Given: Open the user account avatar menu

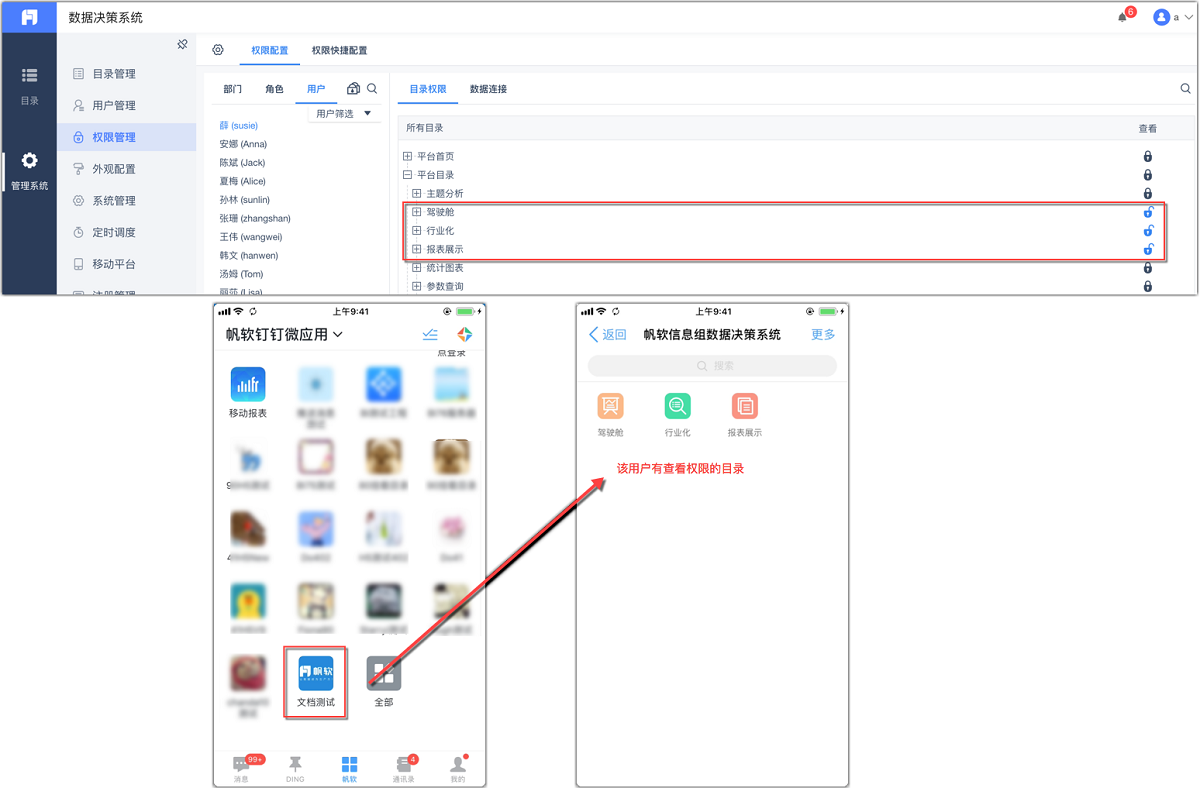Looking at the screenshot, I should click(x=1161, y=18).
